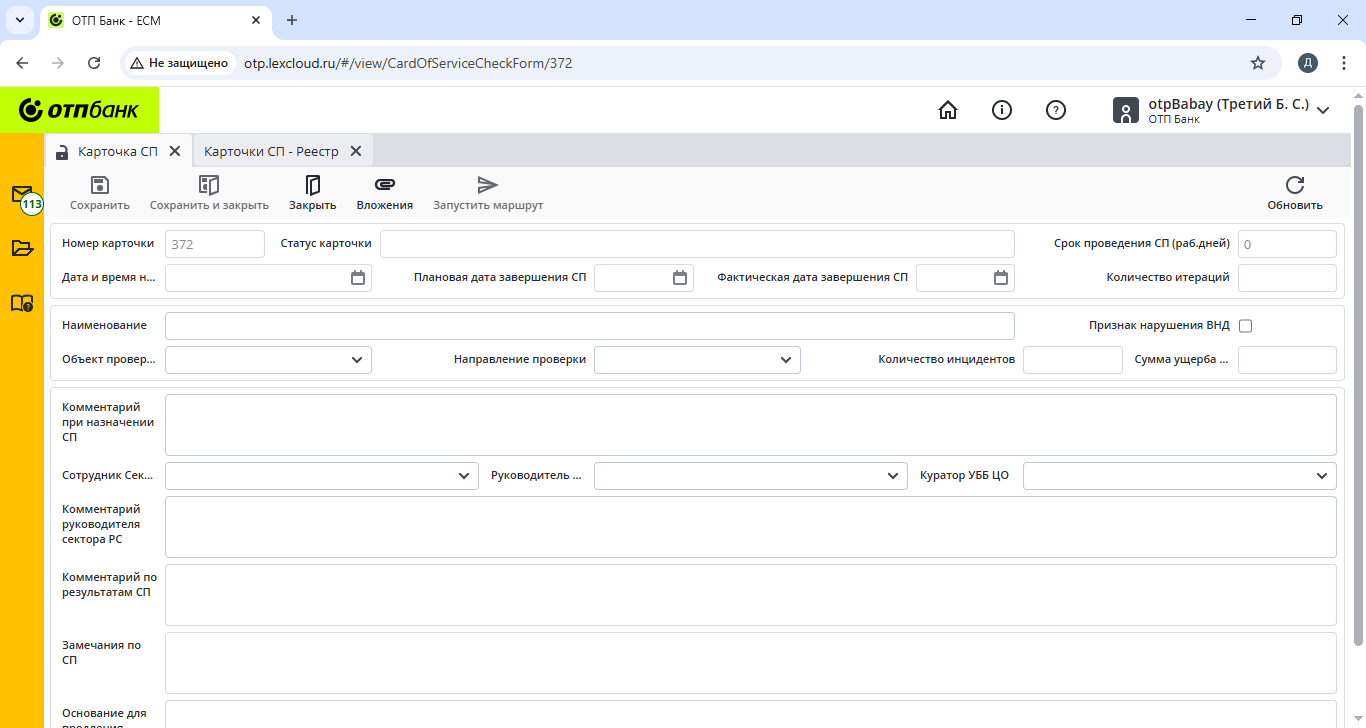
Task: Open calendar for Плановая дата завершения СП
Action: tap(680, 278)
